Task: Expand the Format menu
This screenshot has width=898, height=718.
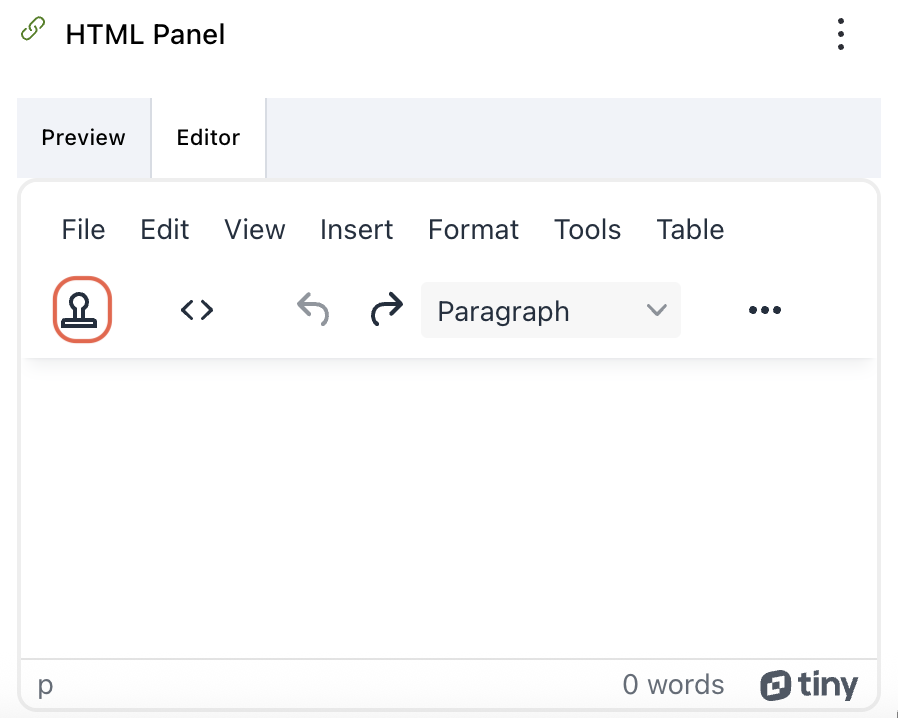Action: [x=473, y=229]
